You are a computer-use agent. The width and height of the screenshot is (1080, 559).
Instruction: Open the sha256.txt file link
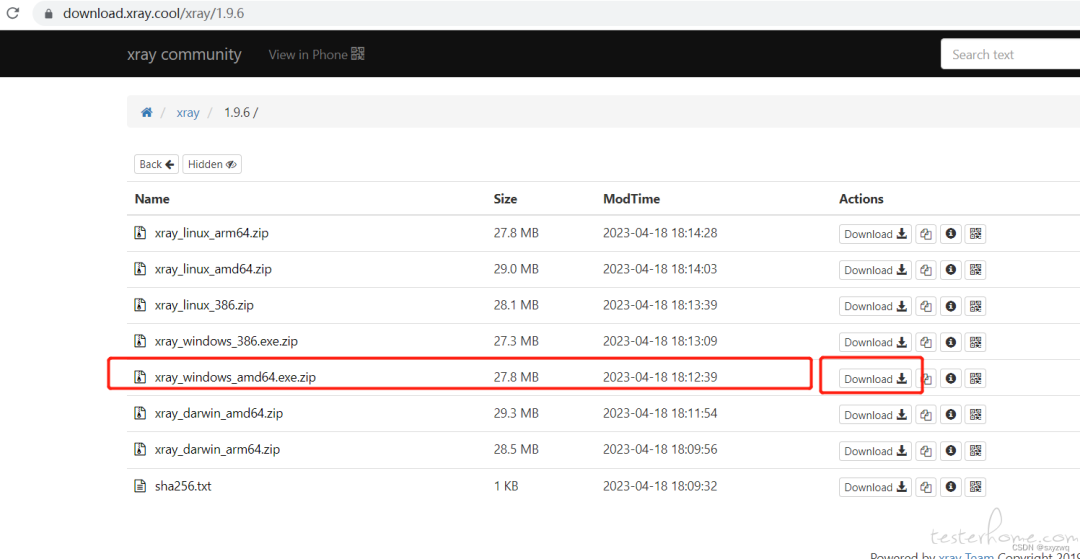click(183, 486)
